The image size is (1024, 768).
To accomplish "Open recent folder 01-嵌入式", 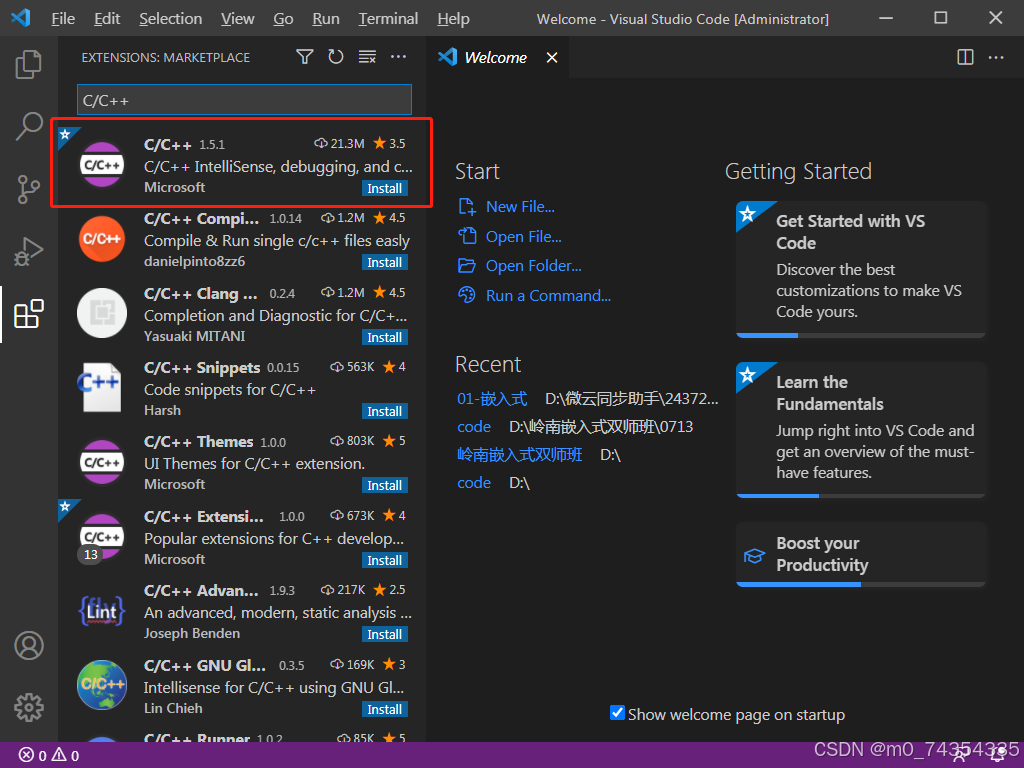I will point(492,398).
